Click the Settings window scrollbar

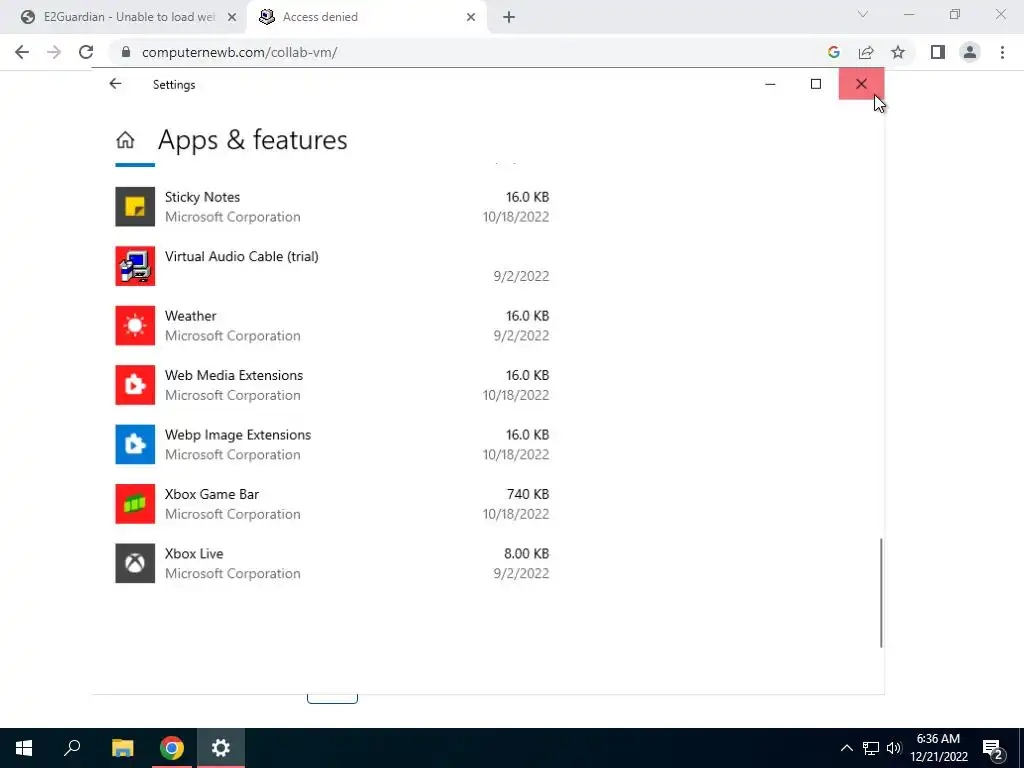coord(881,593)
